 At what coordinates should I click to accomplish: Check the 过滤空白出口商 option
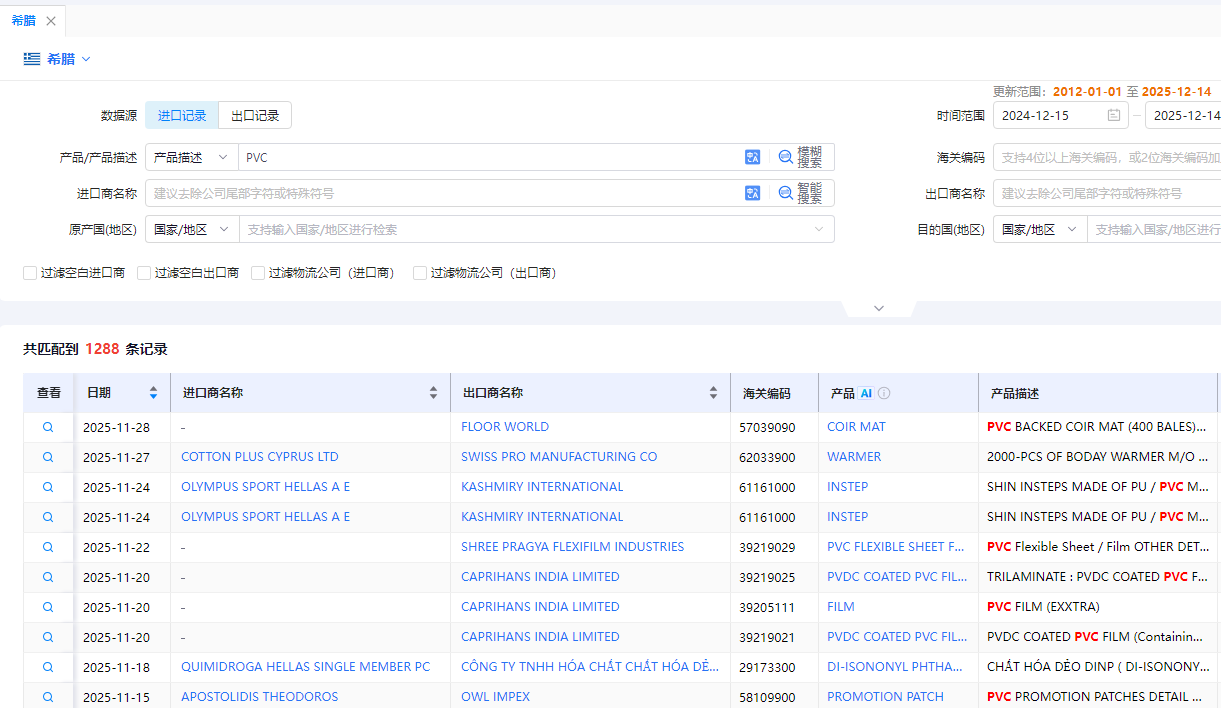144,273
